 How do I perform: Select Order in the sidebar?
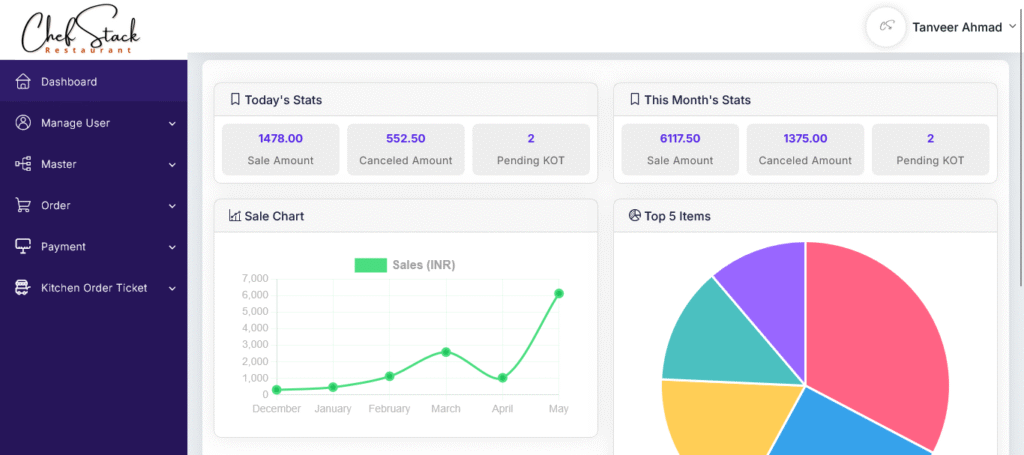[93, 205]
